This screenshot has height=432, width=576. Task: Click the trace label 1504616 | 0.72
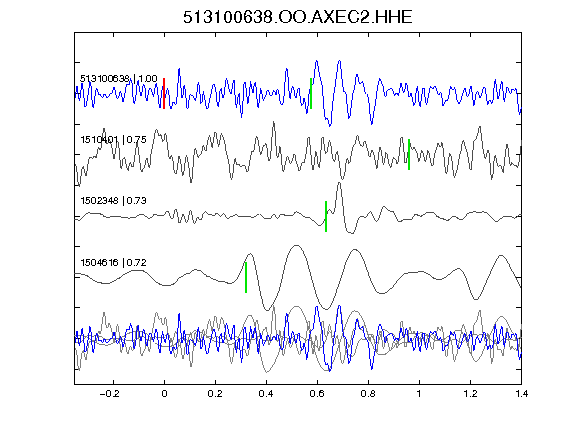(x=114, y=263)
